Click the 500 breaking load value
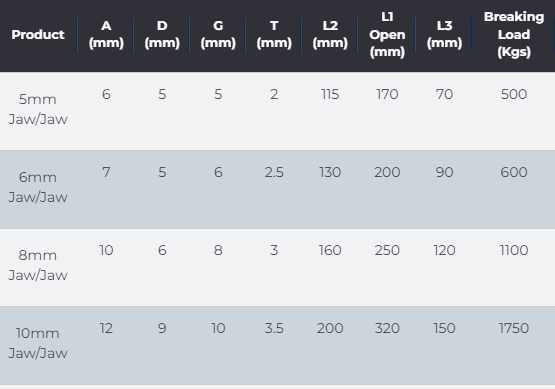 coord(514,94)
